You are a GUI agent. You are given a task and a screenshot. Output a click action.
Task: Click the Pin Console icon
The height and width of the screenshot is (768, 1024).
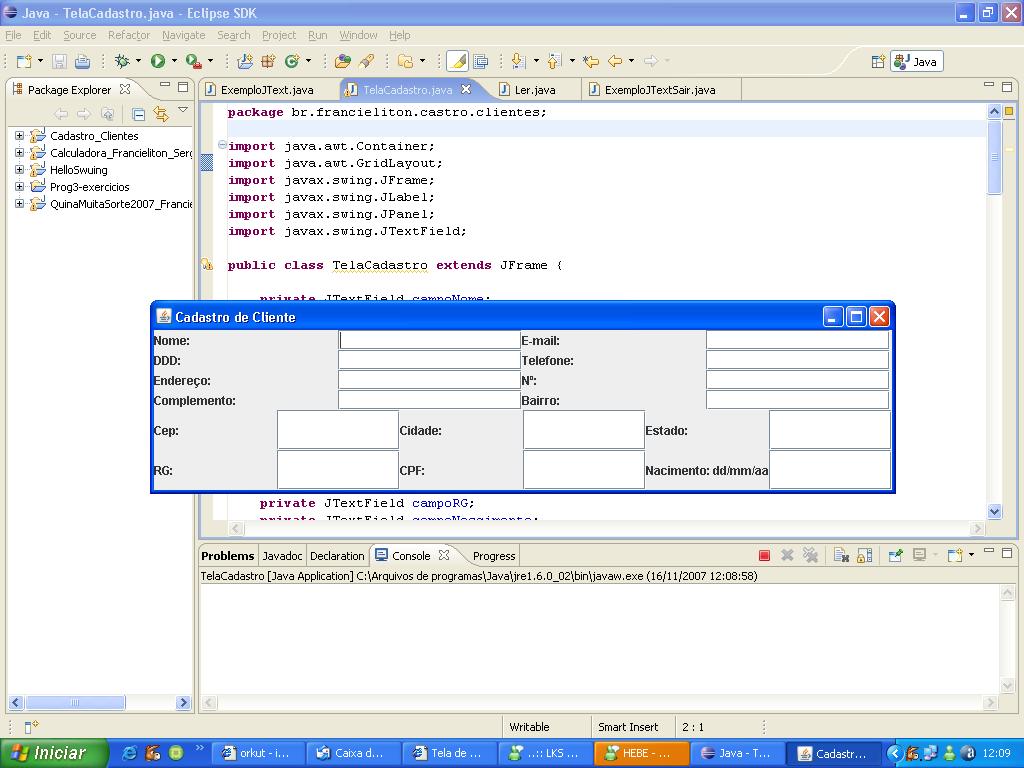895,555
